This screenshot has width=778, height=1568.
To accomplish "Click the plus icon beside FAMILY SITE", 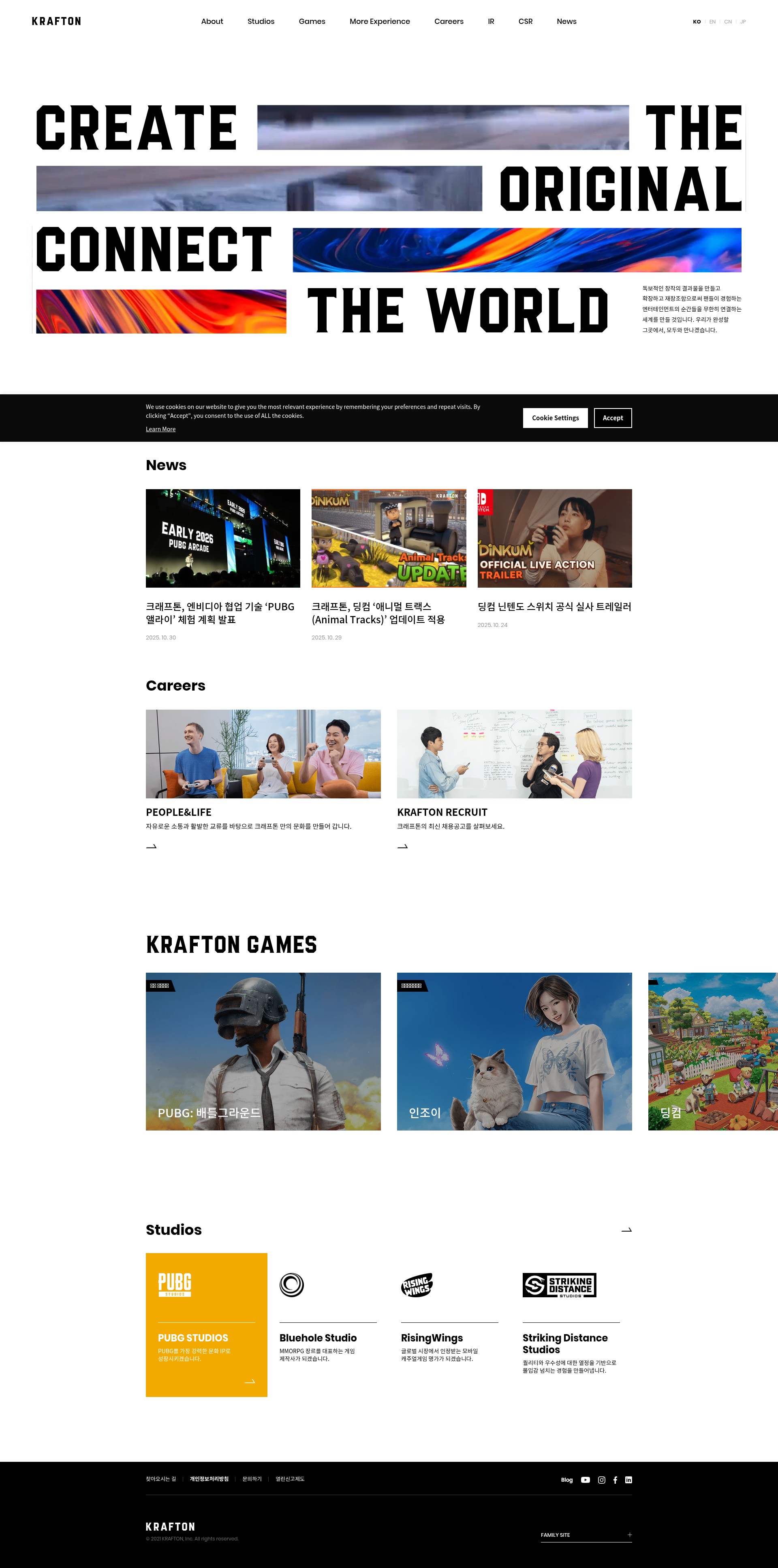I will tap(629, 1534).
